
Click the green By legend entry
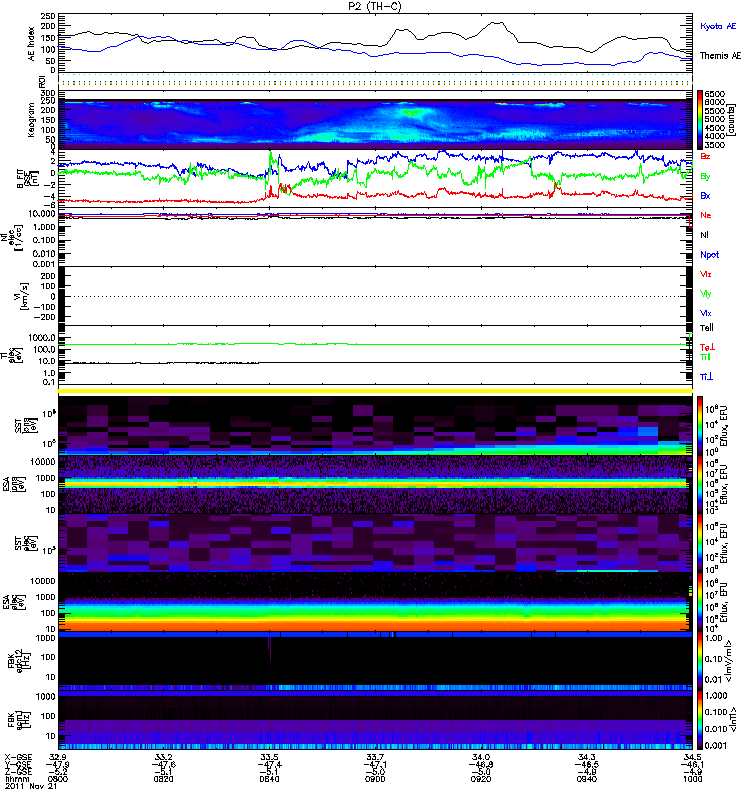[x=705, y=176]
